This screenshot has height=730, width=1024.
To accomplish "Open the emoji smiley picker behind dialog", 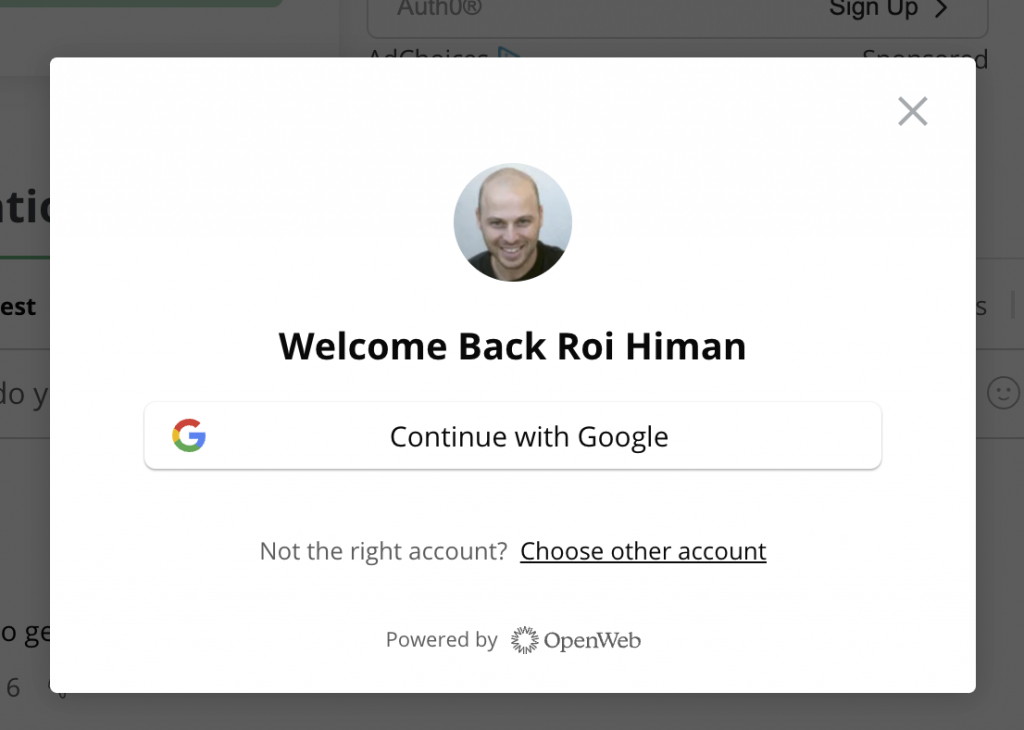I will pos(1003,393).
